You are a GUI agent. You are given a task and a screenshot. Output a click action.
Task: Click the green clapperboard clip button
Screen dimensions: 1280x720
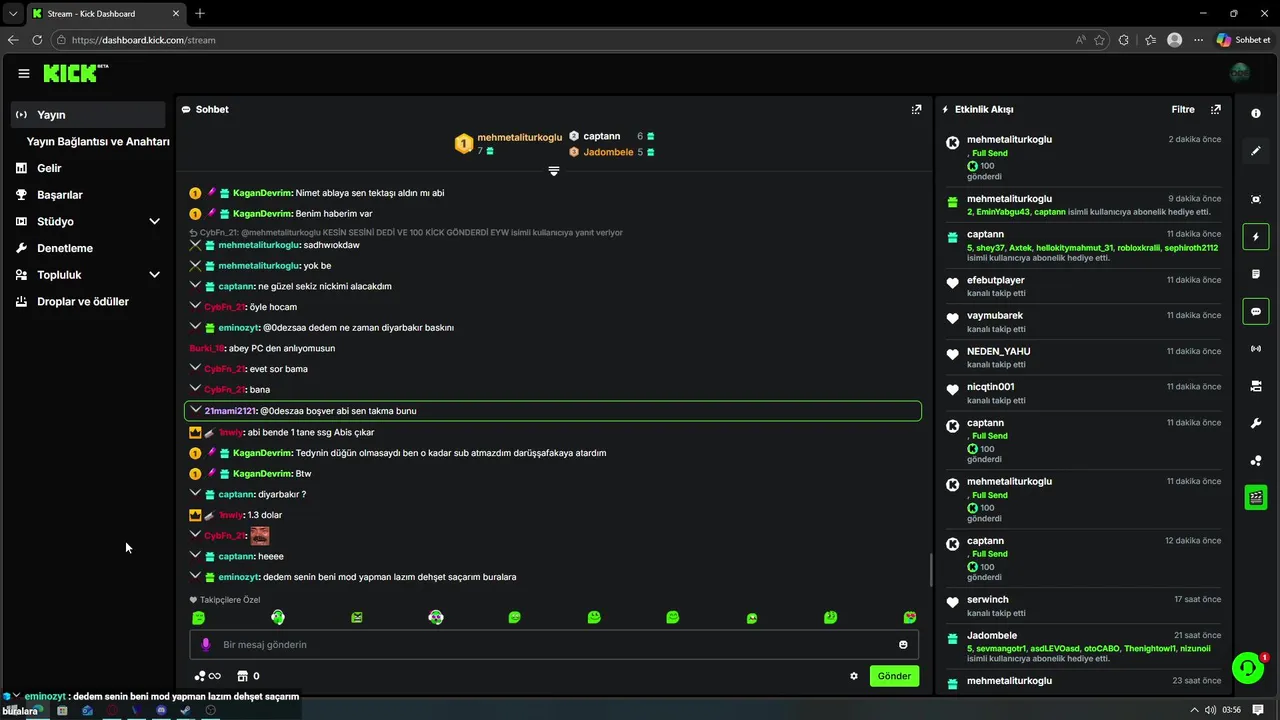pos(1256,497)
